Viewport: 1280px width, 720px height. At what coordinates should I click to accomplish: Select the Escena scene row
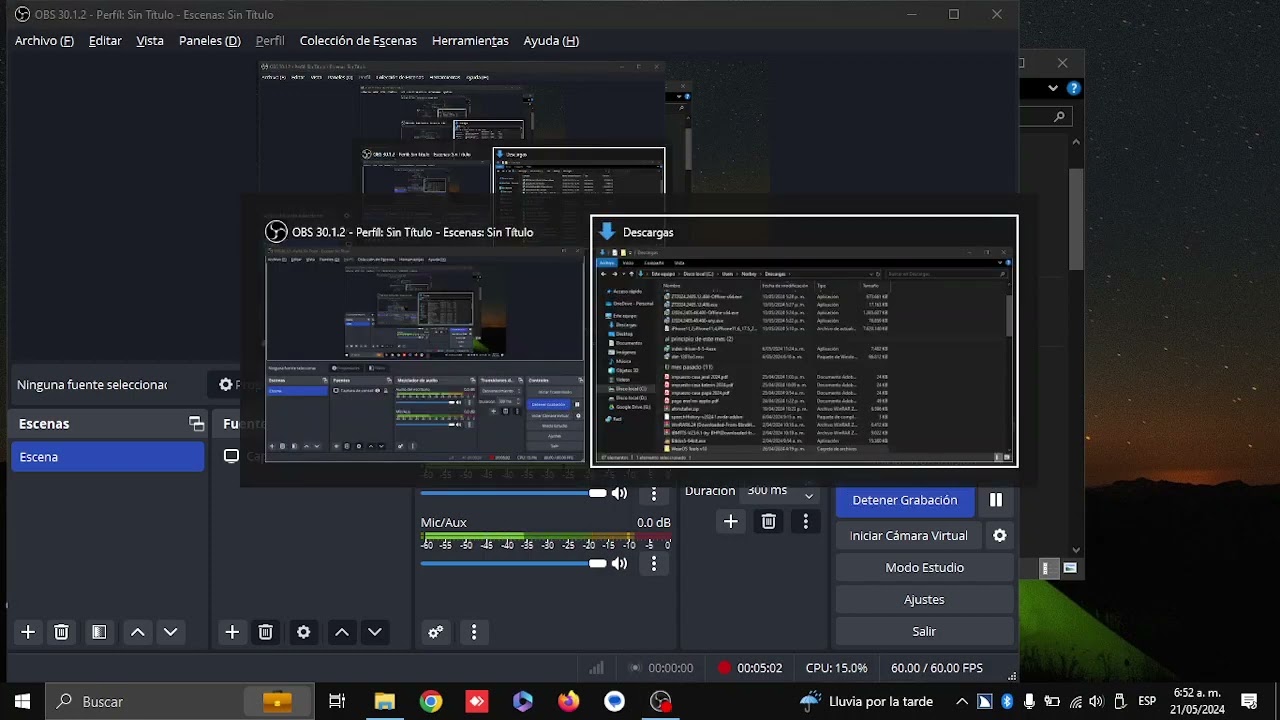coord(108,457)
